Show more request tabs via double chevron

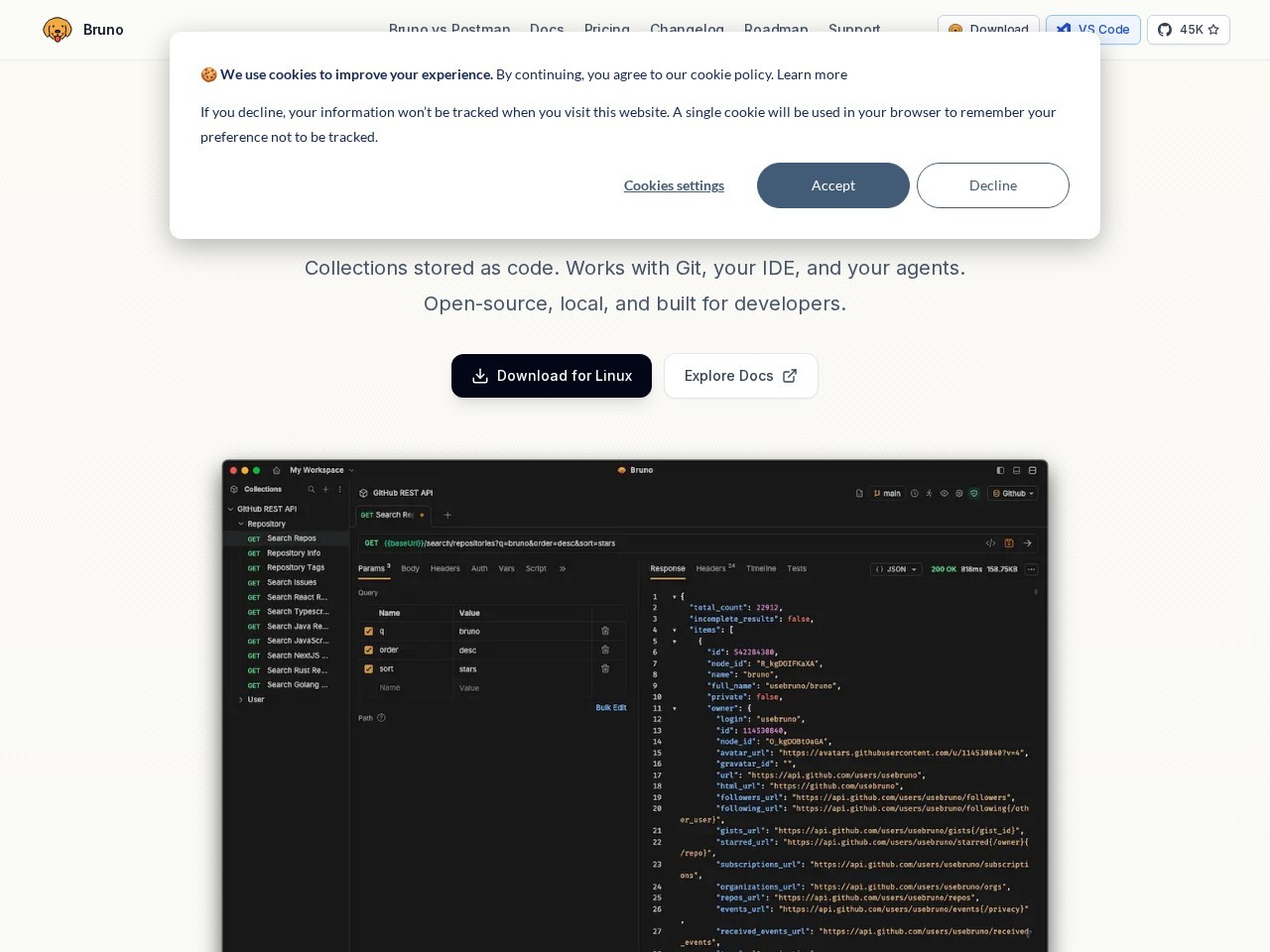563,568
